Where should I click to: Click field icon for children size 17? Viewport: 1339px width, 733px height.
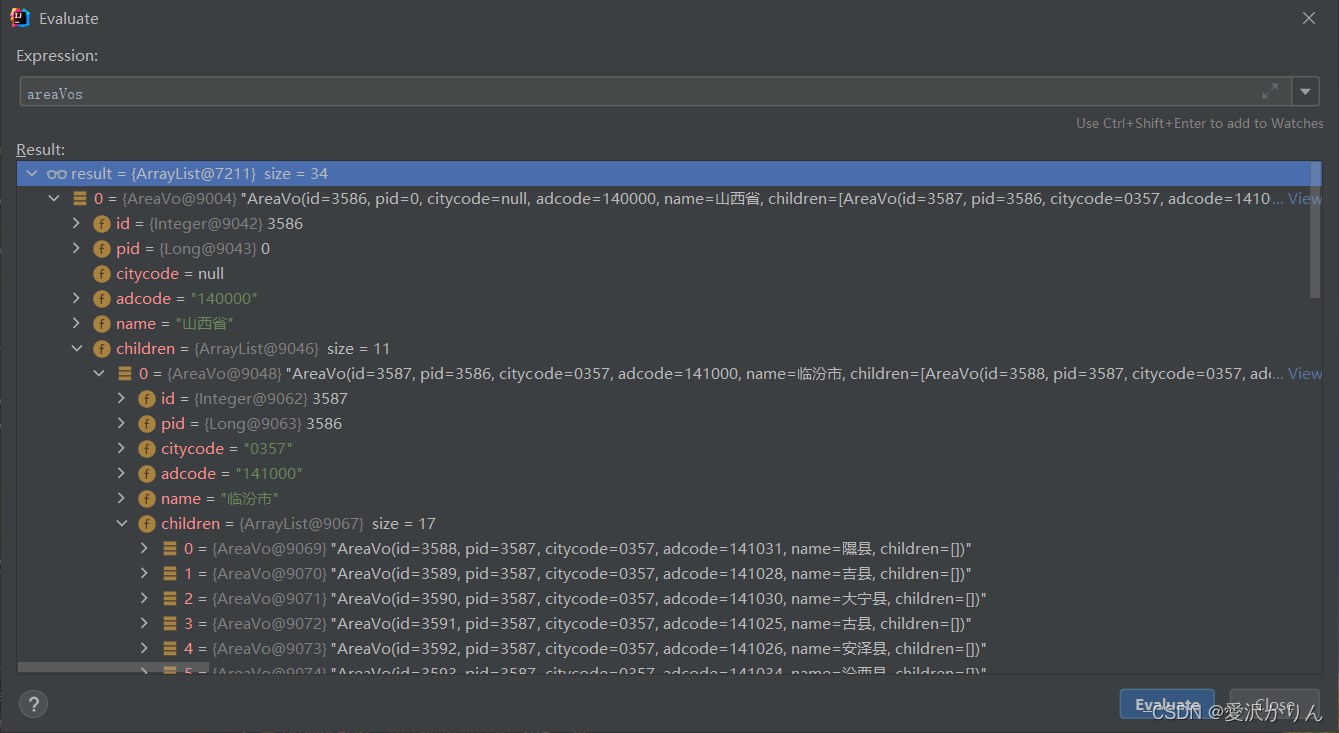(x=146, y=524)
